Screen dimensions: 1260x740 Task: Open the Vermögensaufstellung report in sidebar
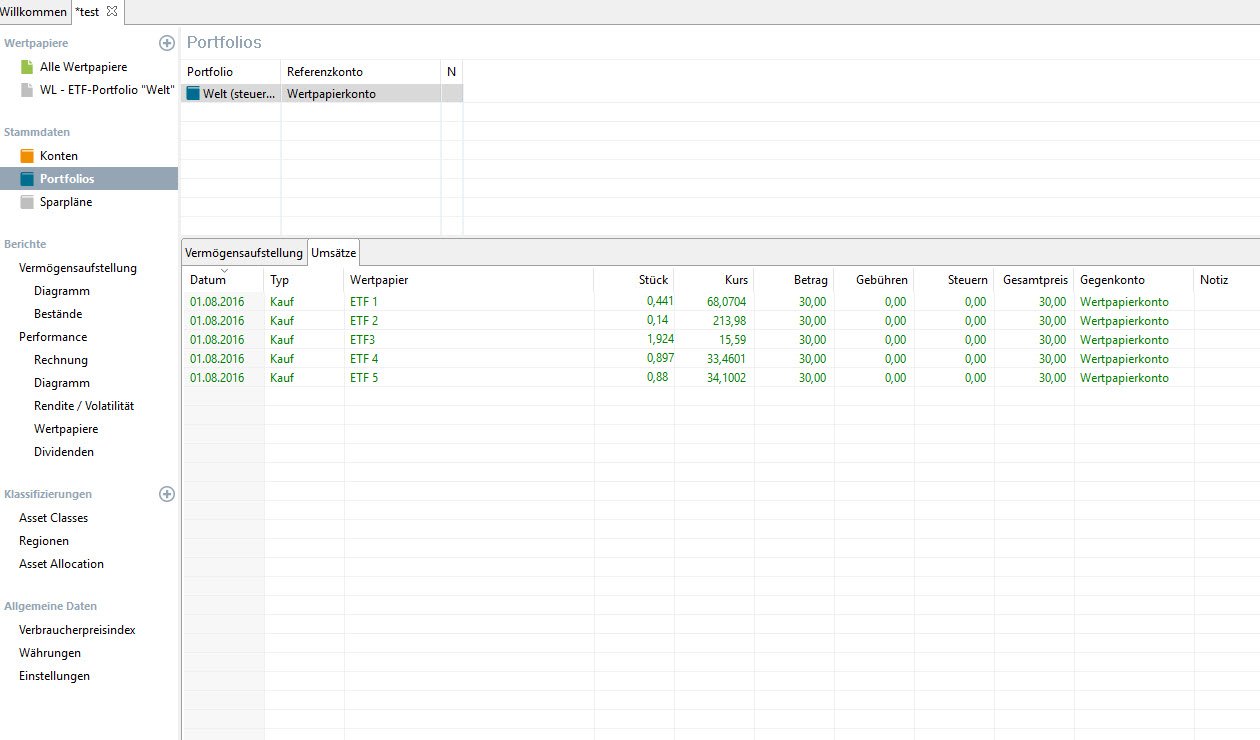(78, 268)
